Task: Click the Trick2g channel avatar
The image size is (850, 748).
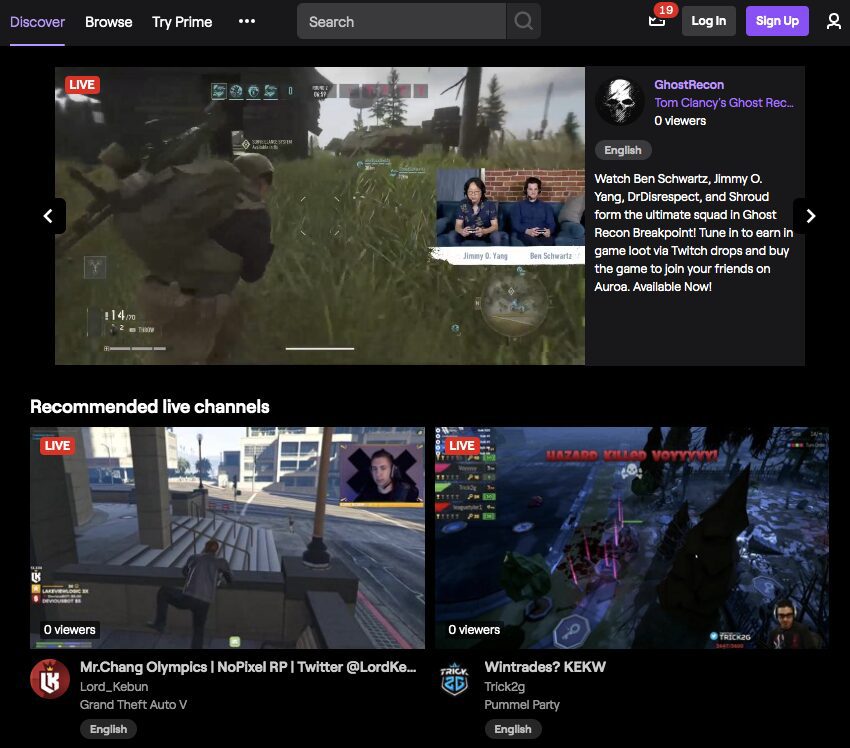Action: click(454, 679)
